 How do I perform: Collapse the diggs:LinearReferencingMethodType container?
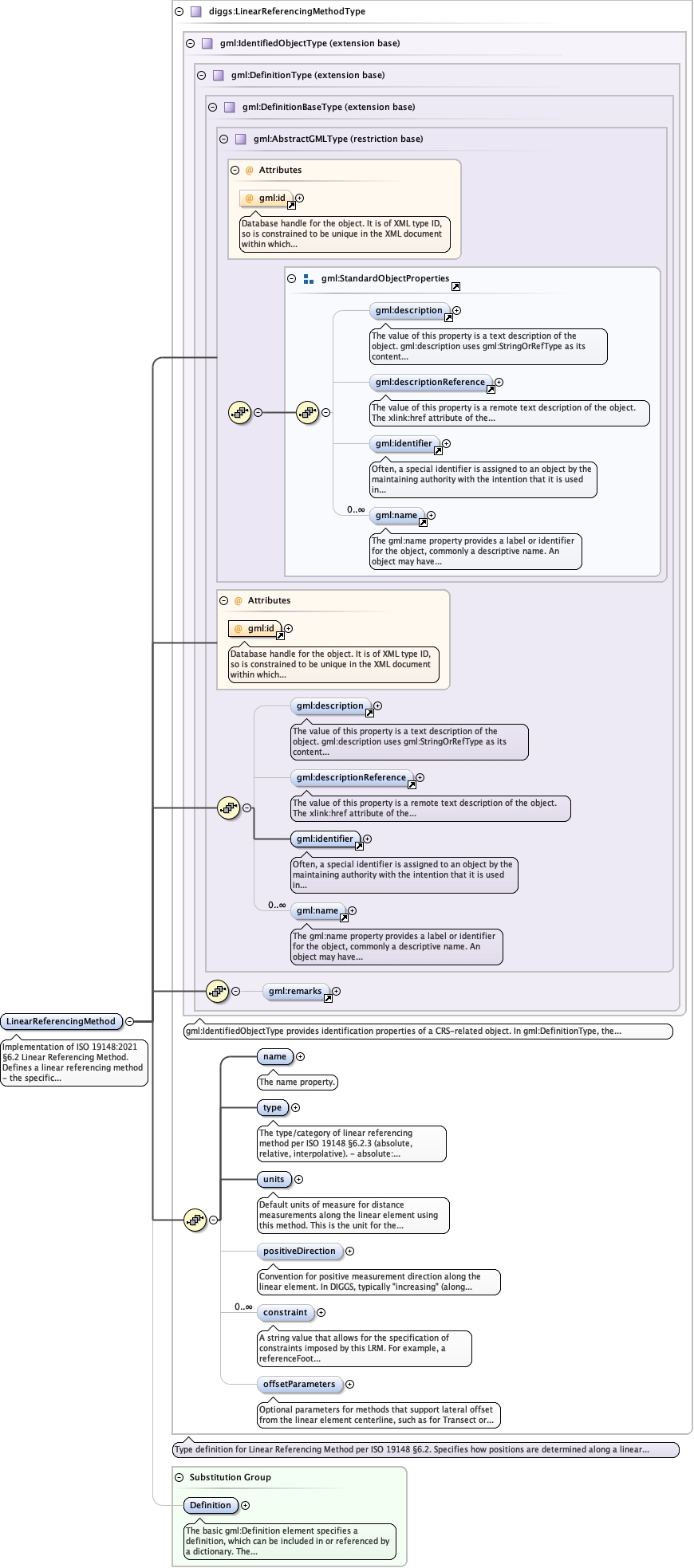tap(179, 12)
